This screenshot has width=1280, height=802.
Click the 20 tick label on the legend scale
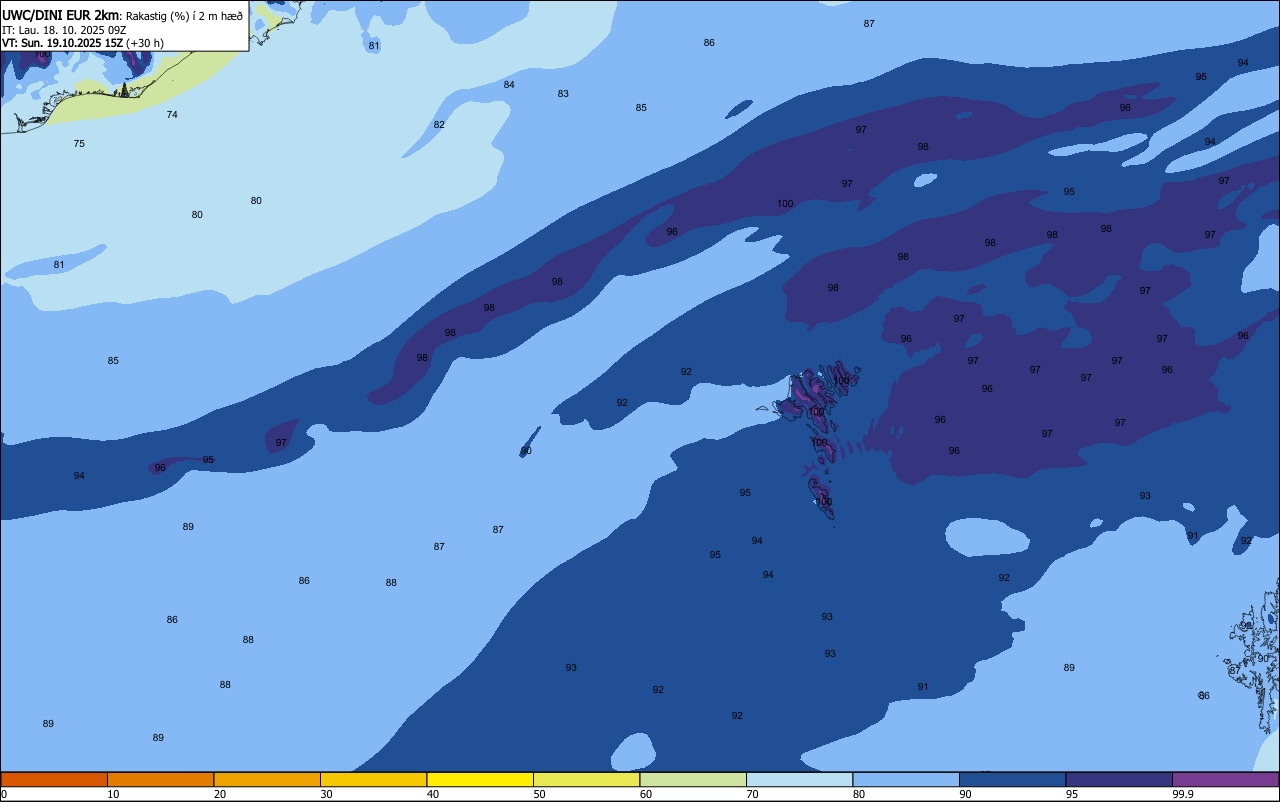pyautogui.click(x=219, y=794)
